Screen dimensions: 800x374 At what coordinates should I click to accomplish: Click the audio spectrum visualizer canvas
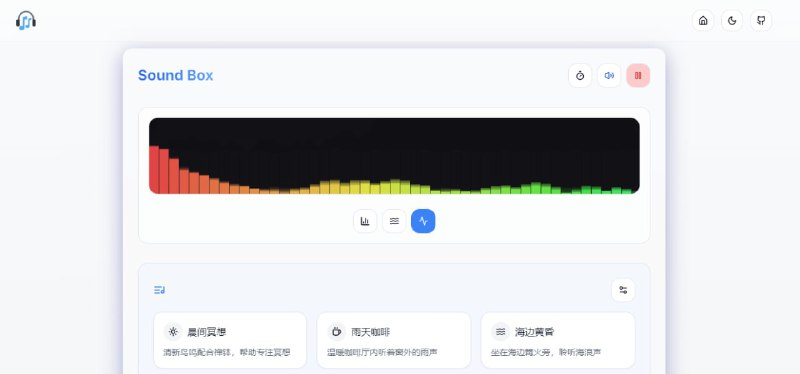pyautogui.click(x=394, y=156)
